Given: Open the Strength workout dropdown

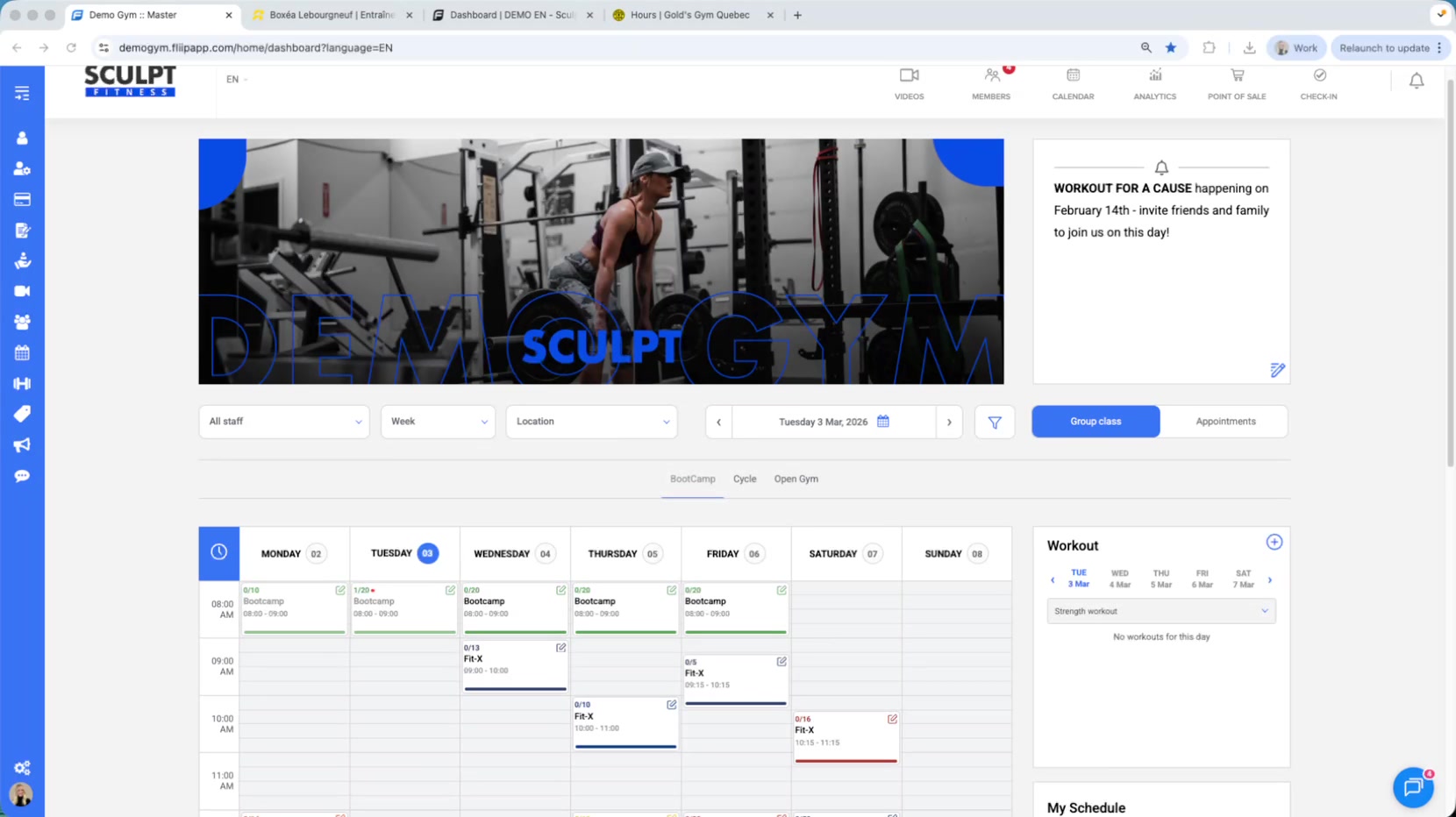Looking at the screenshot, I should 1160,611.
